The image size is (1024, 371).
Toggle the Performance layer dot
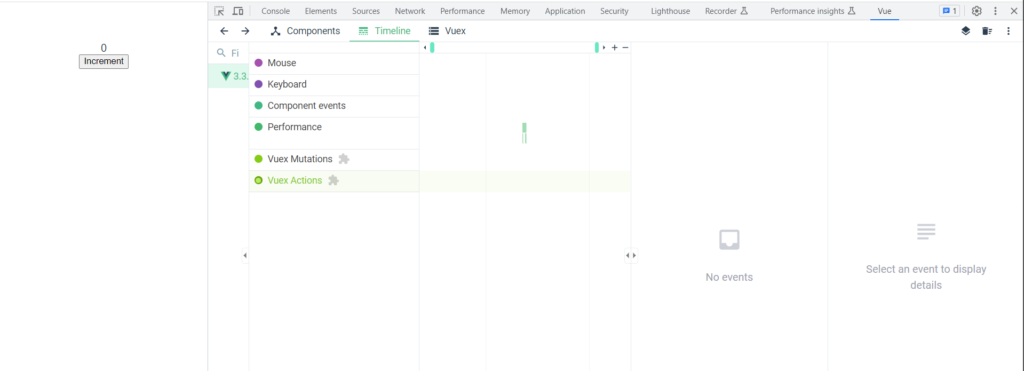click(259, 127)
